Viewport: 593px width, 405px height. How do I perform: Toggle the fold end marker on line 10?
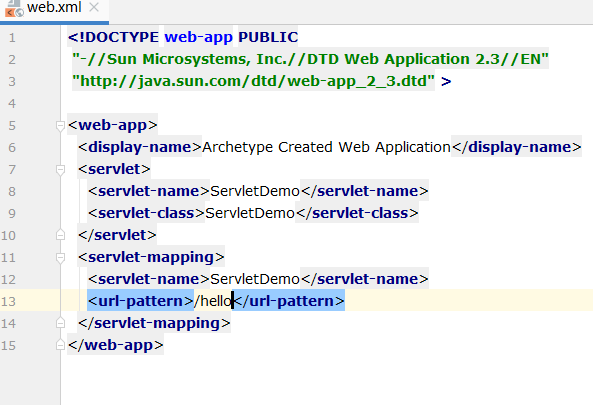tap(60, 235)
